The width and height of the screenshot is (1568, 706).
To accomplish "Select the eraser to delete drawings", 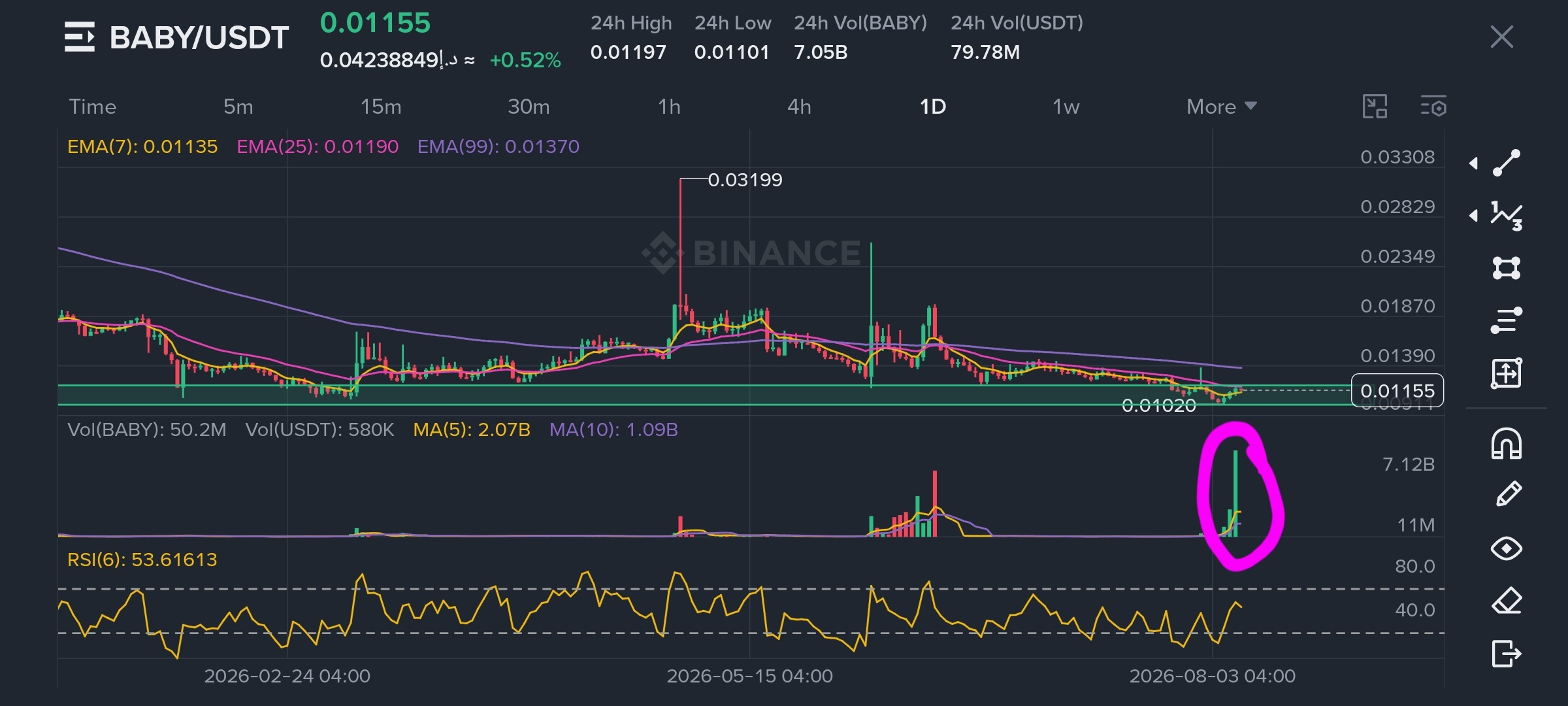I will [x=1507, y=601].
